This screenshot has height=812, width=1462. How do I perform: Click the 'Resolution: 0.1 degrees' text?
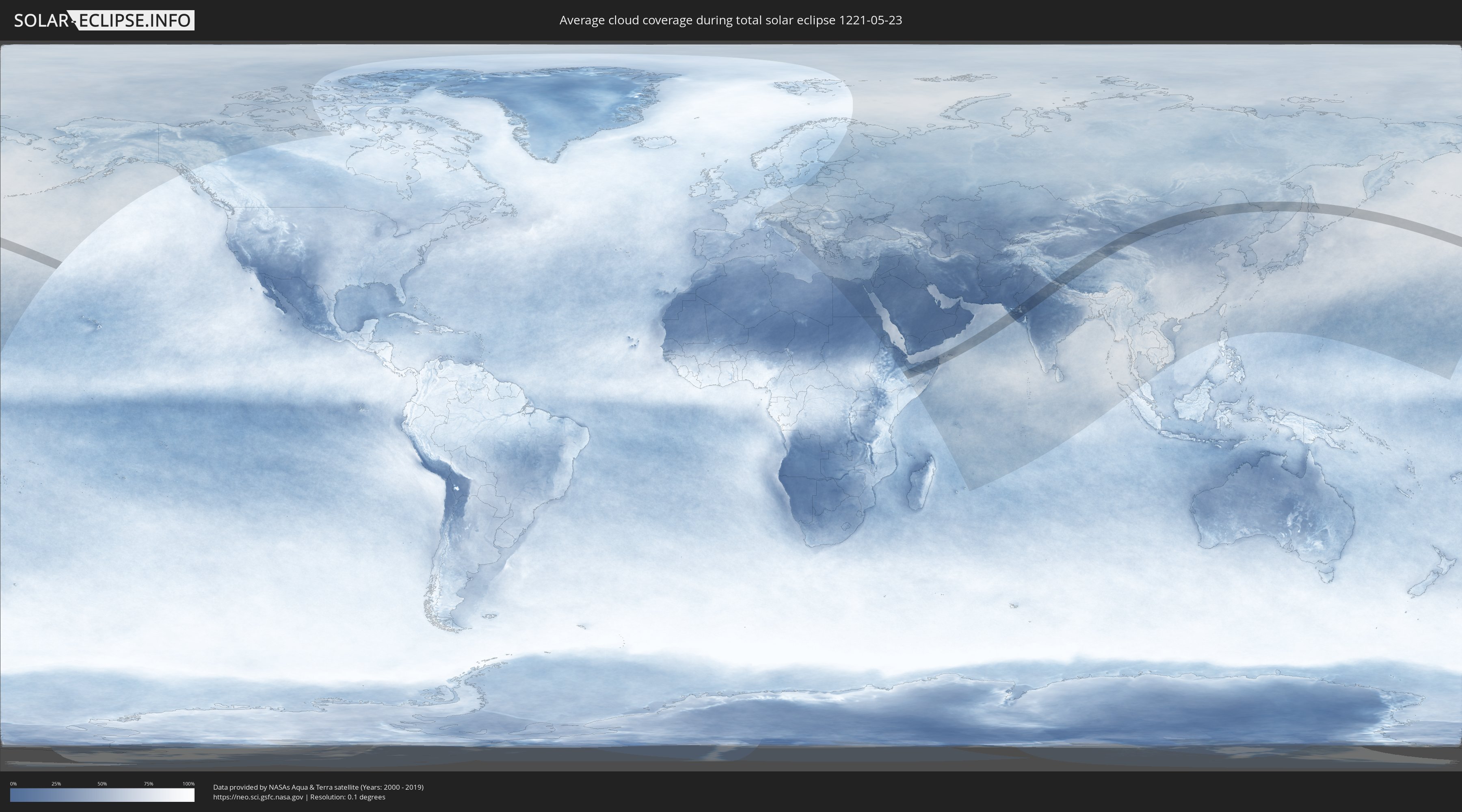[x=347, y=797]
